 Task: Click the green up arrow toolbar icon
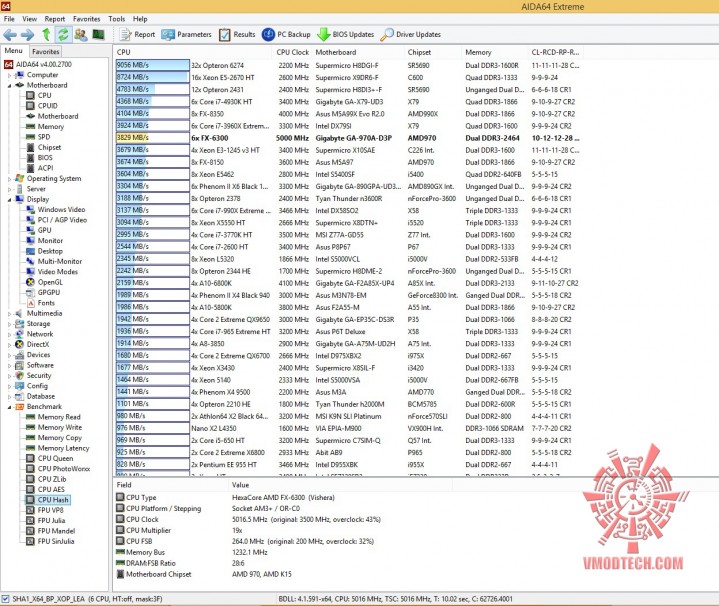click(x=46, y=34)
